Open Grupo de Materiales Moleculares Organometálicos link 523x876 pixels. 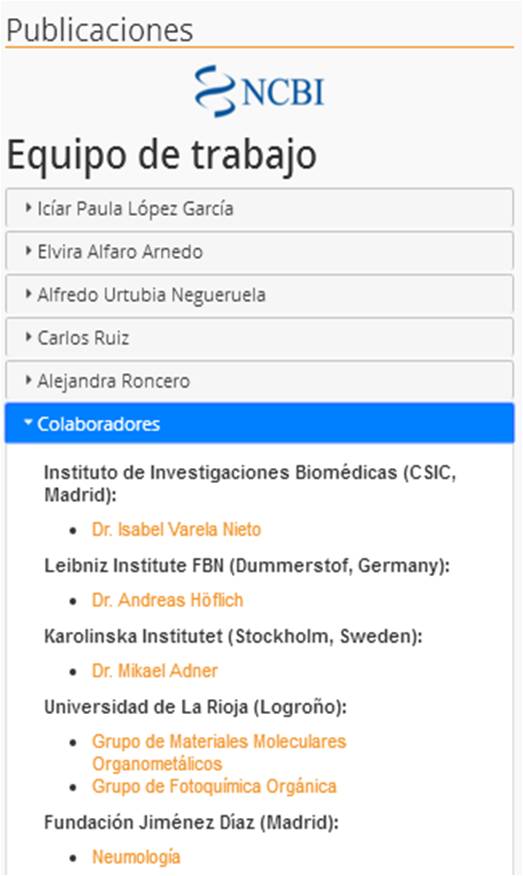click(x=219, y=753)
